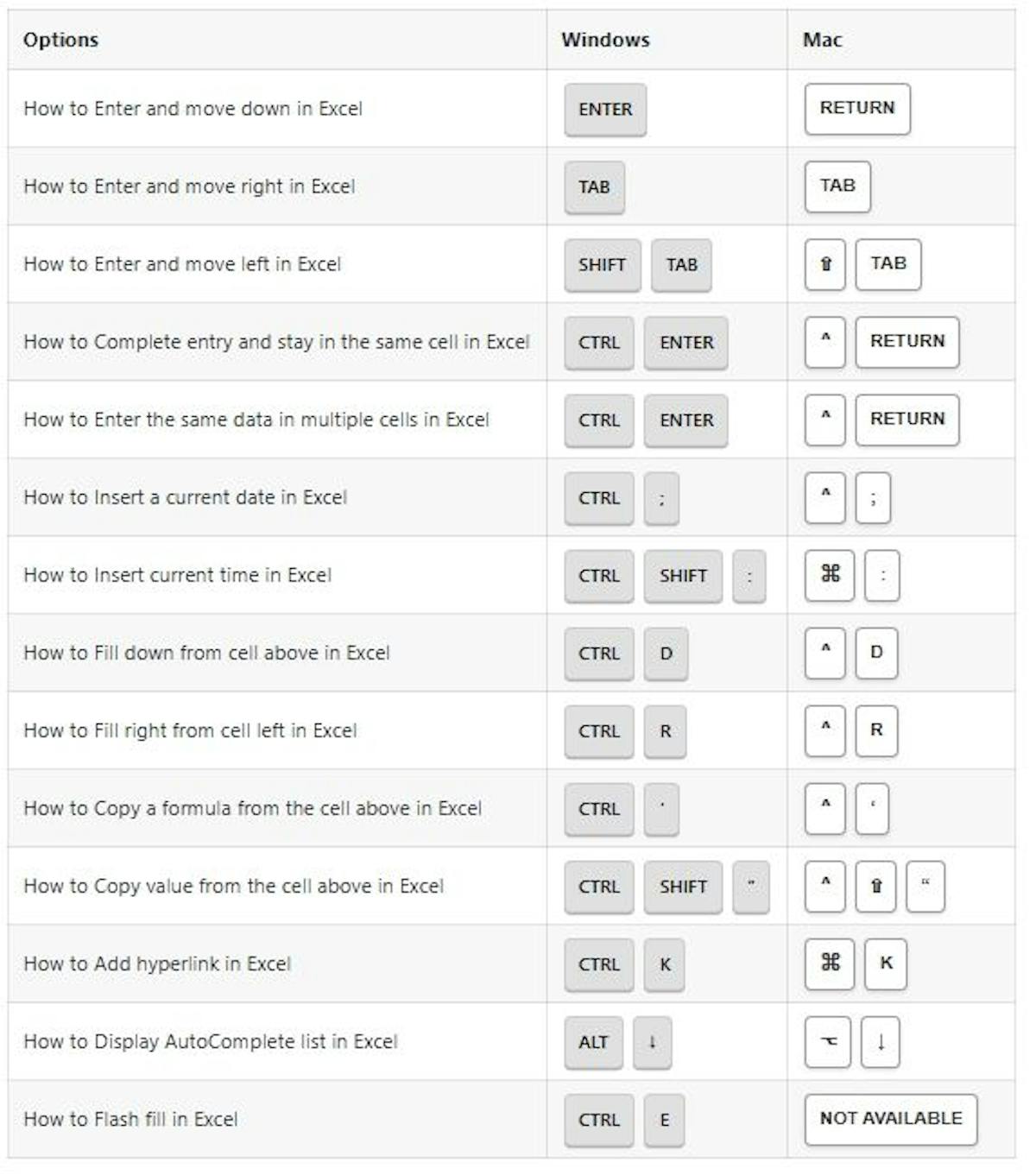Click Windows ENTER key in Enter and move down row
Viewport: 1036px width, 1175px height.
(605, 110)
